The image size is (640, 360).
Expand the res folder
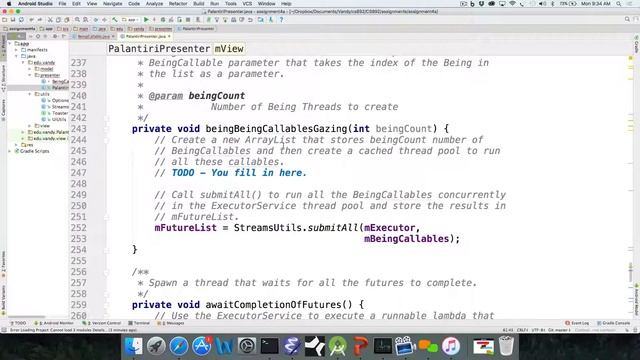pyautogui.click(x=17, y=144)
